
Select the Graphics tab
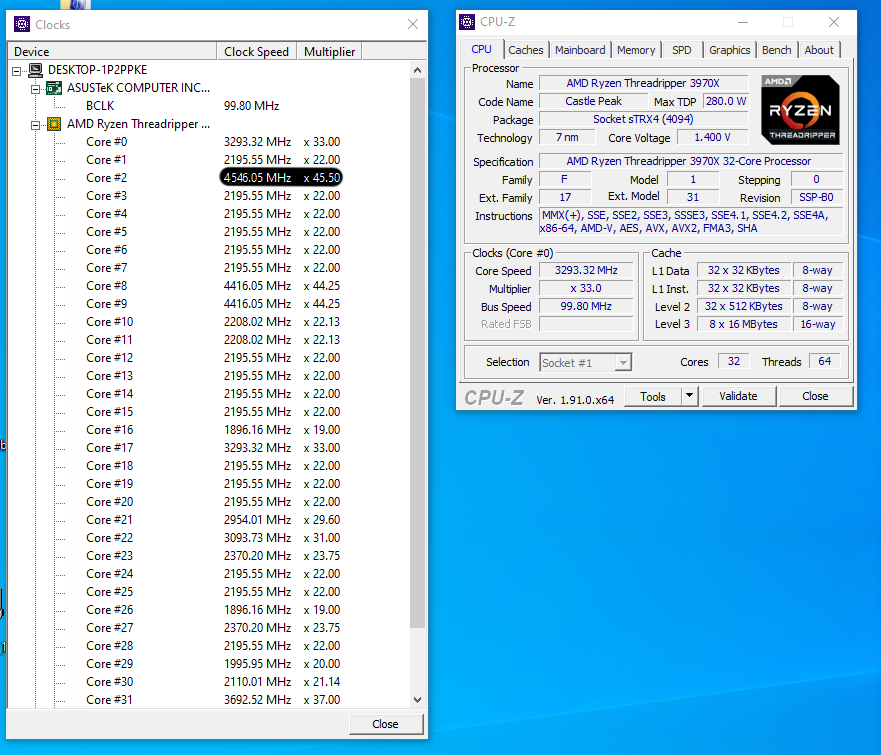[x=729, y=50]
